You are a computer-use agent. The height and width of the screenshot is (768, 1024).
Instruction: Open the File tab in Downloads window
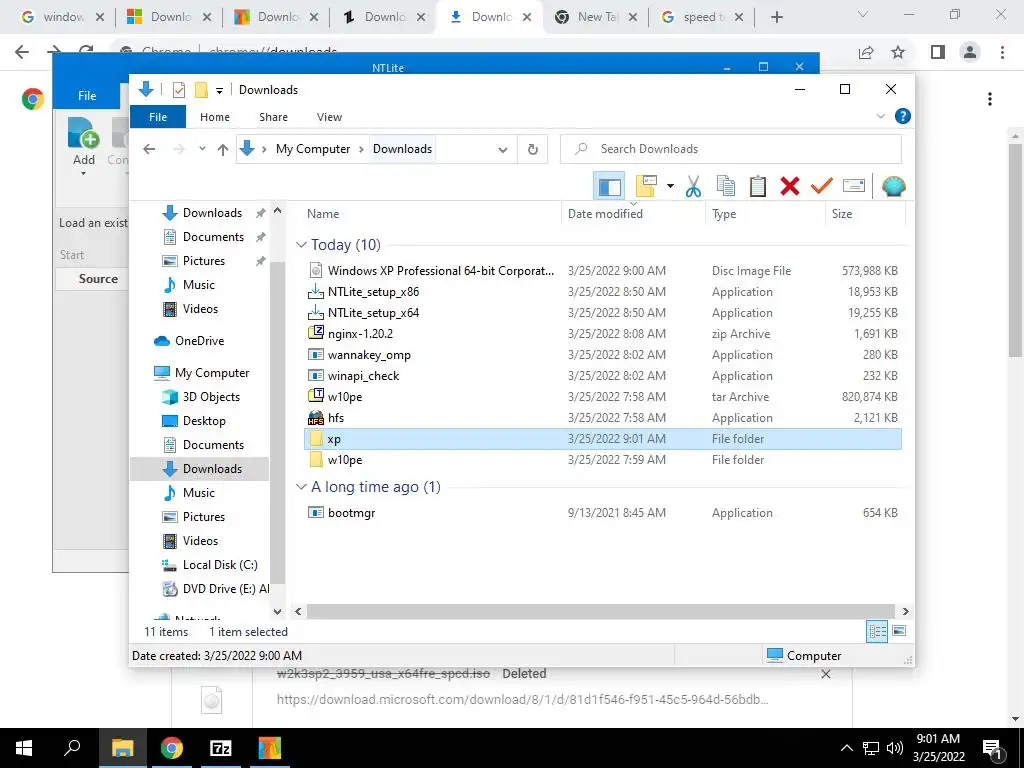pos(158,117)
